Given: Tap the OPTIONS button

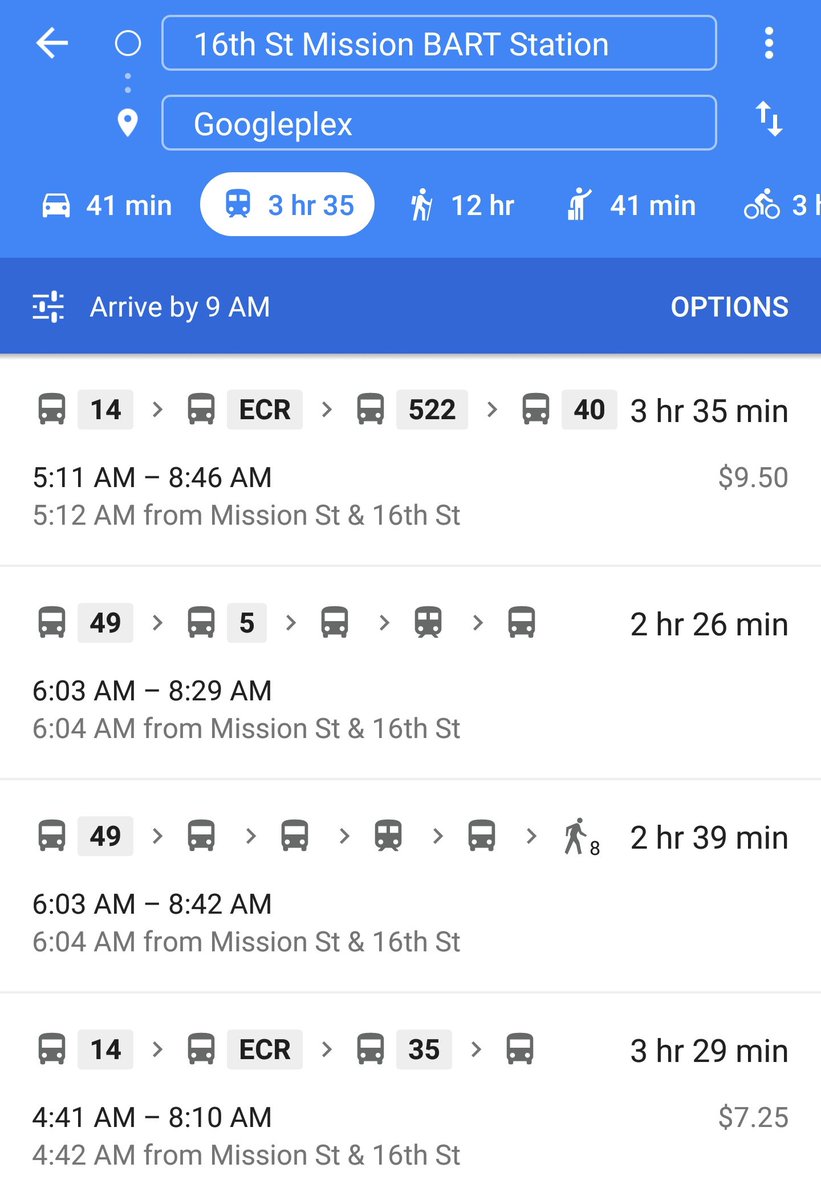Looking at the screenshot, I should coord(729,307).
